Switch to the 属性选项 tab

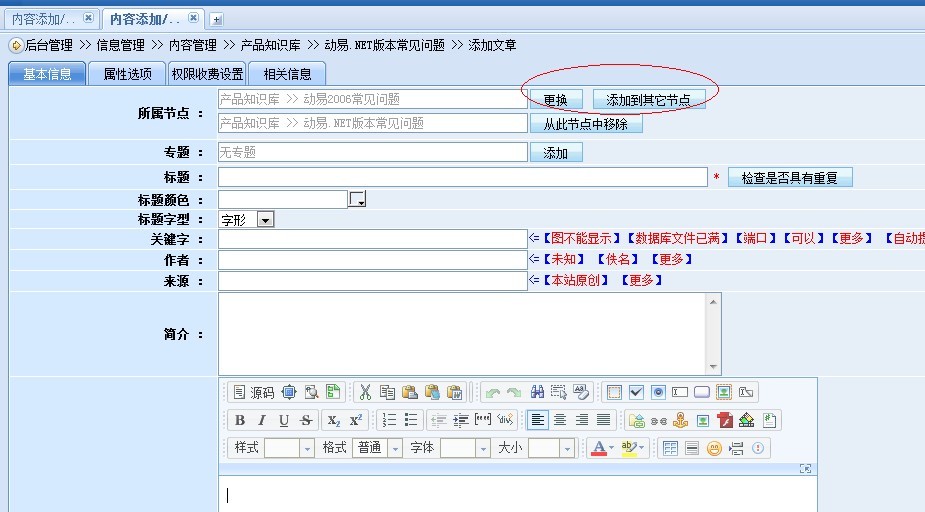click(x=127, y=74)
